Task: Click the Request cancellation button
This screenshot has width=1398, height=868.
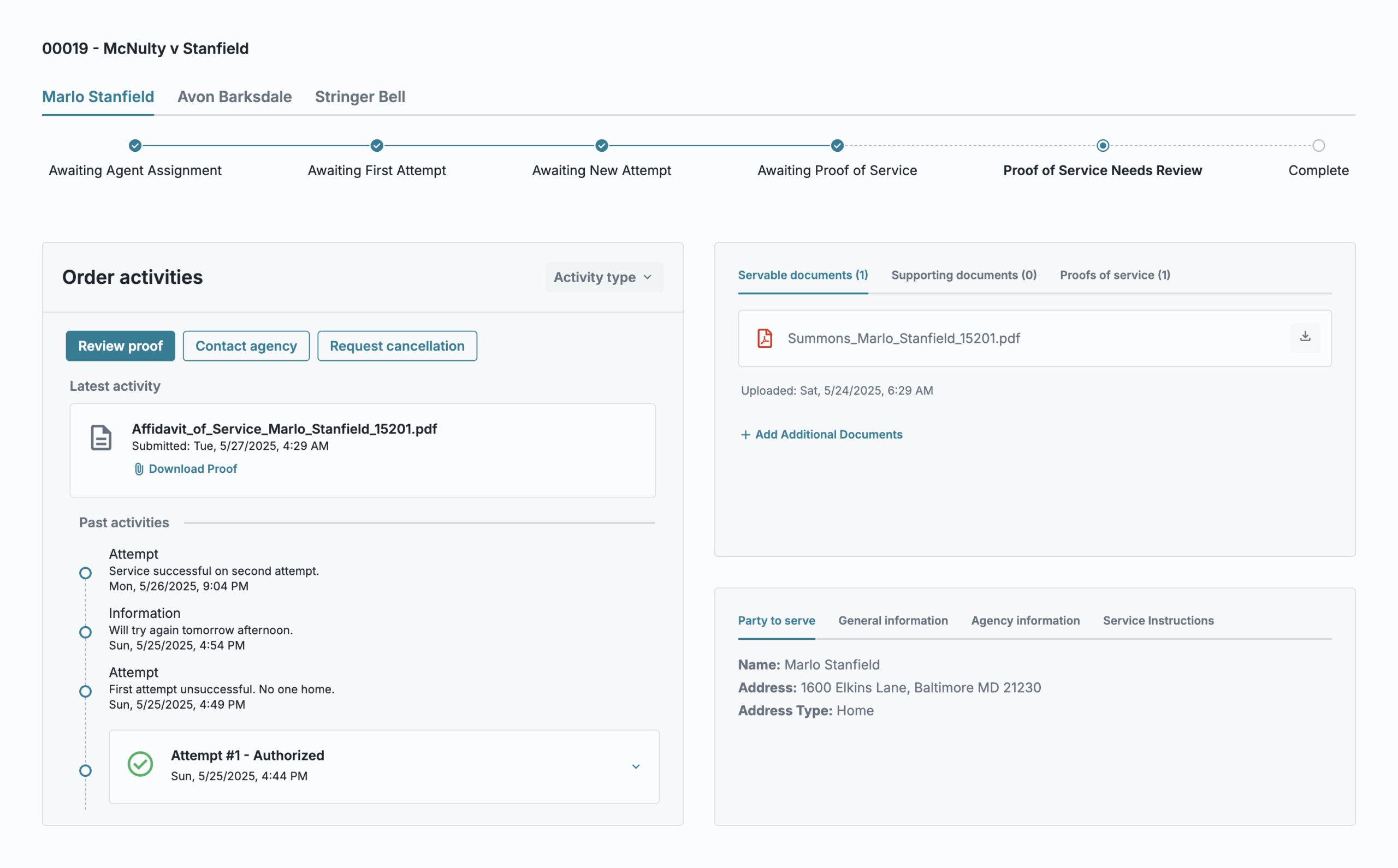Action: 396,346
